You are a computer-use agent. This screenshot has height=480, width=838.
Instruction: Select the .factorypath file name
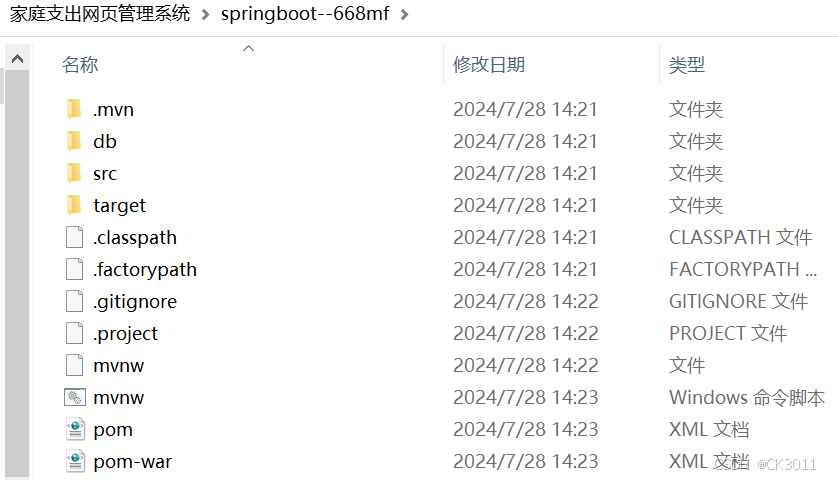click(145, 269)
